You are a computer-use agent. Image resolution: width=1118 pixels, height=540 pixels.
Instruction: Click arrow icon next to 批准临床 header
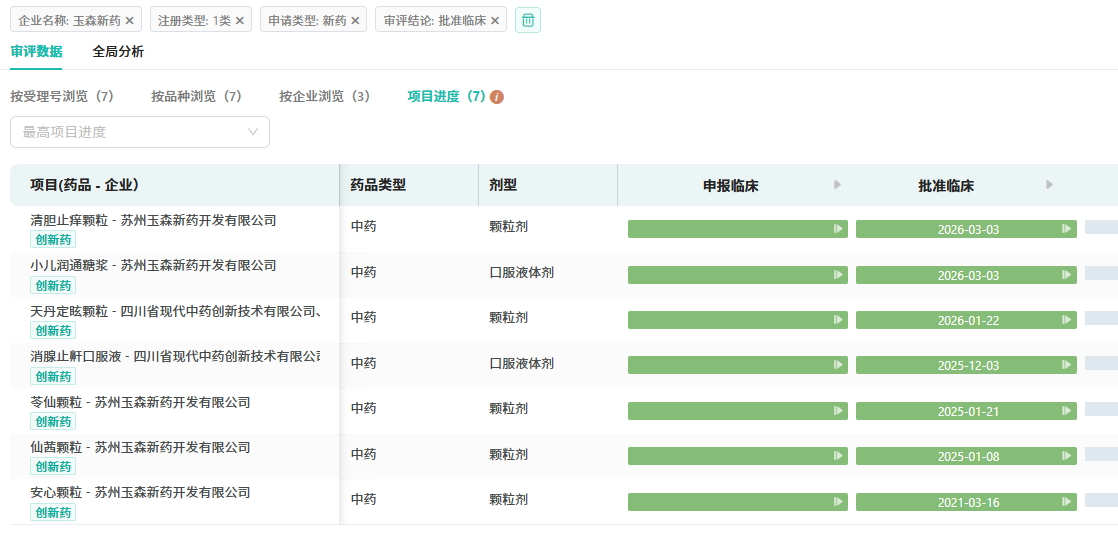[1049, 185]
